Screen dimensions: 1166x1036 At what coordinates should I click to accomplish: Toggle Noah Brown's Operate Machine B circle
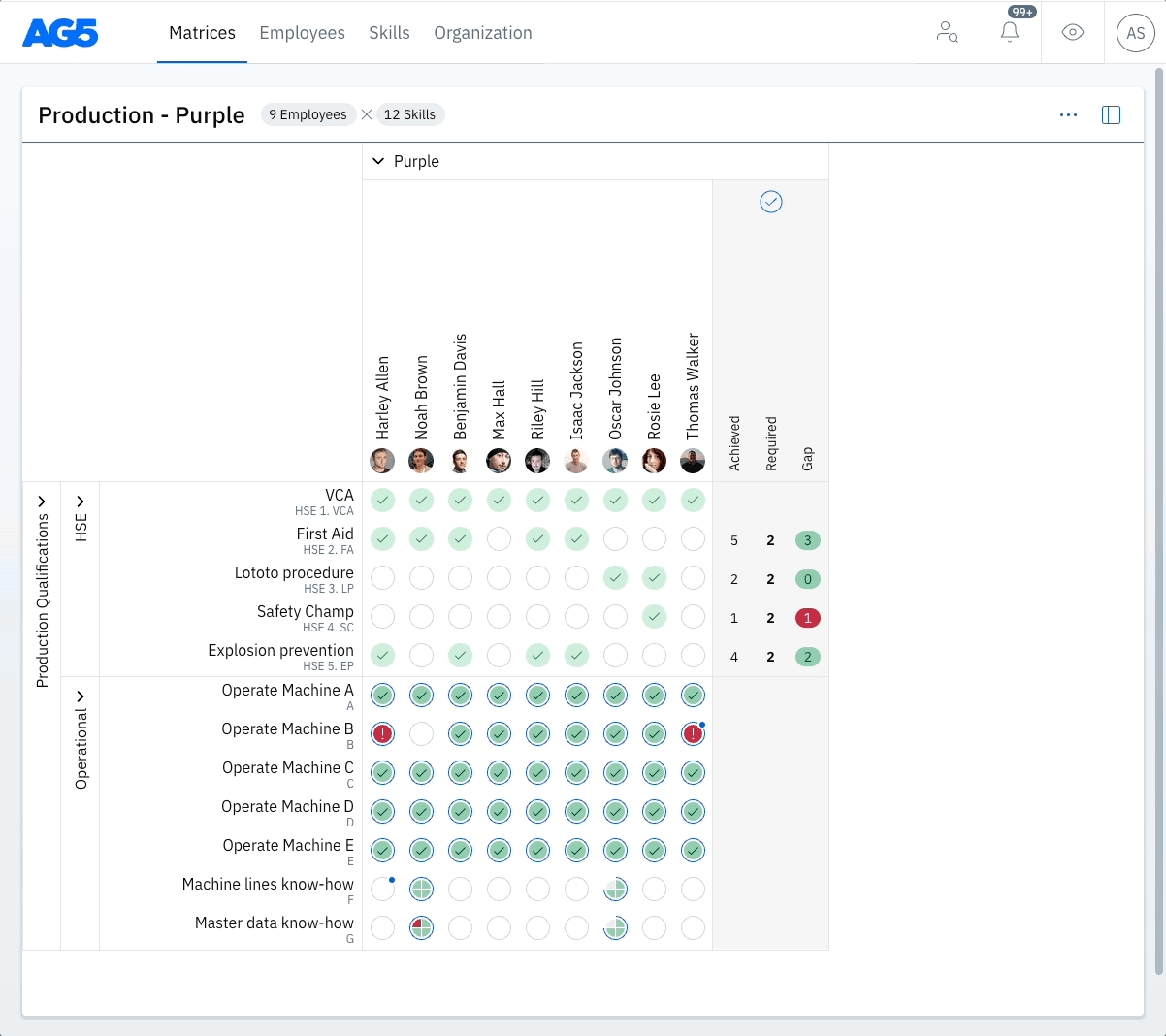pos(421,734)
